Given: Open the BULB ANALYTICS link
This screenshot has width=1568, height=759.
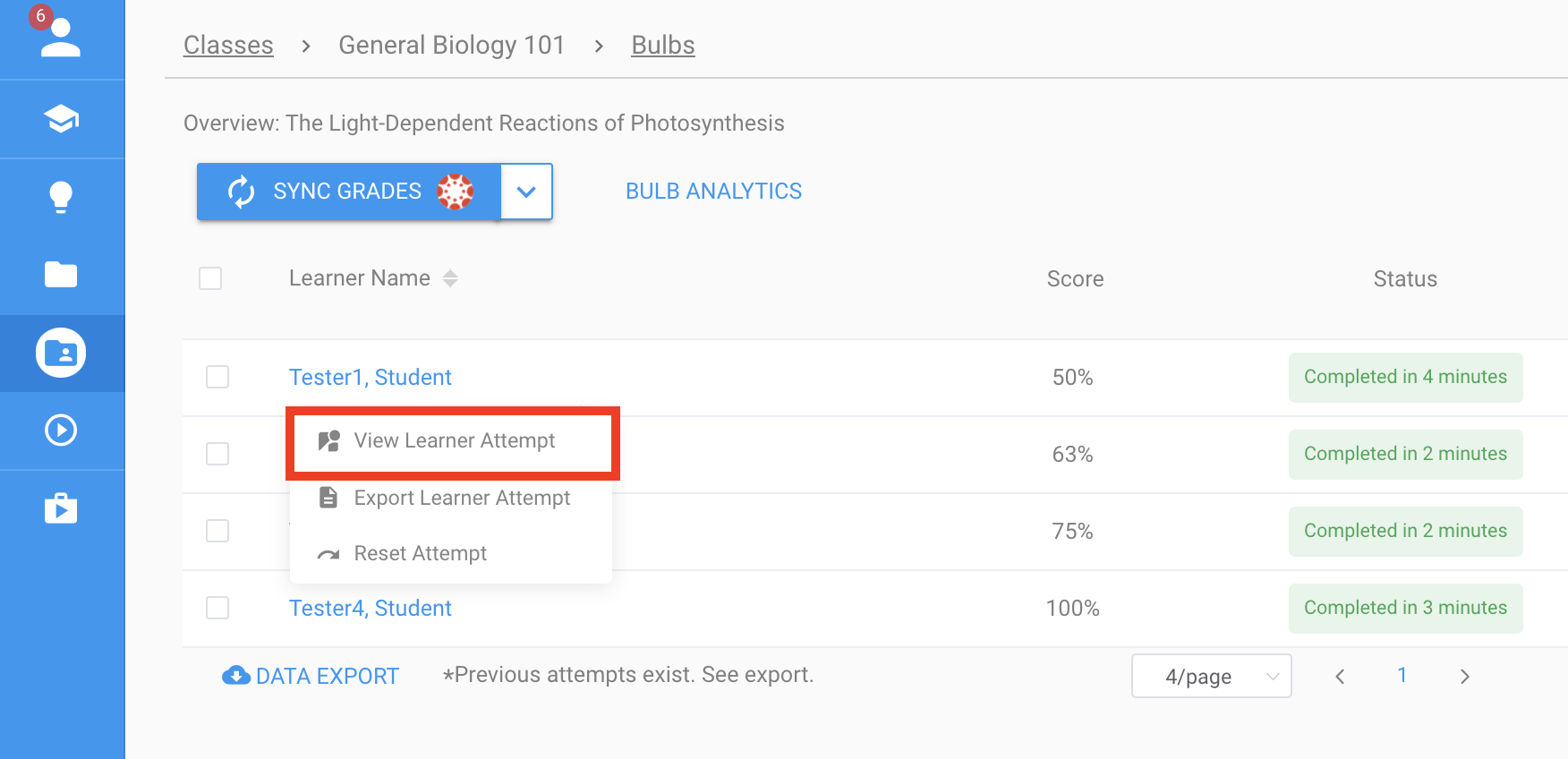Looking at the screenshot, I should click(x=713, y=192).
